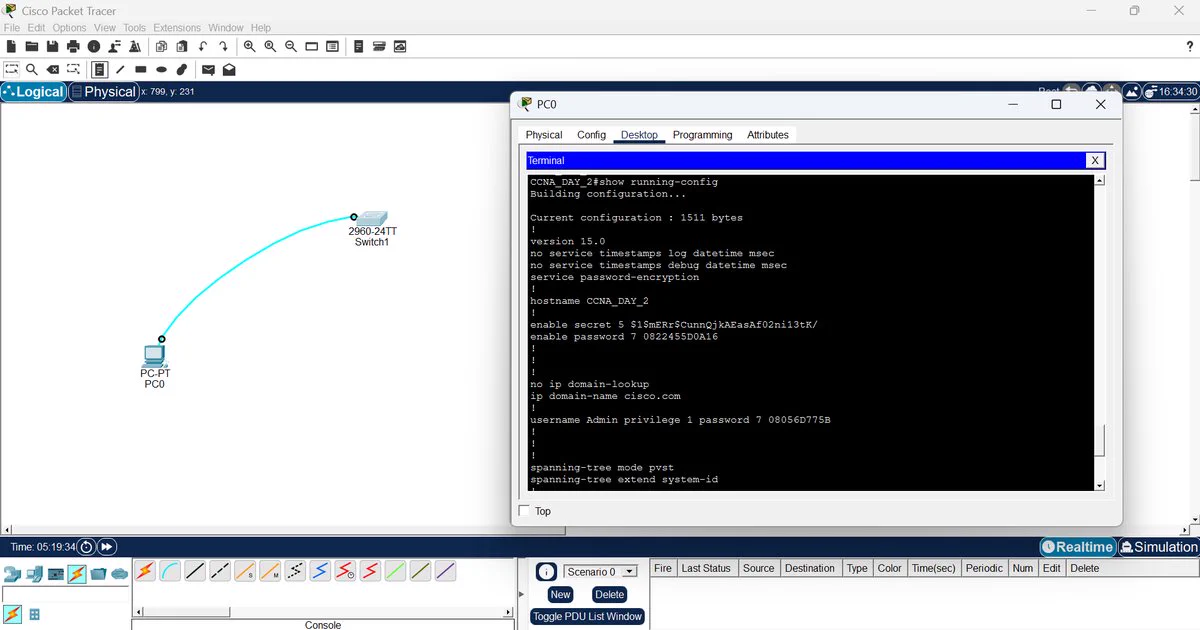Click the New file icon in main toolbar
Viewport: 1200px width, 630px height.
(11, 46)
